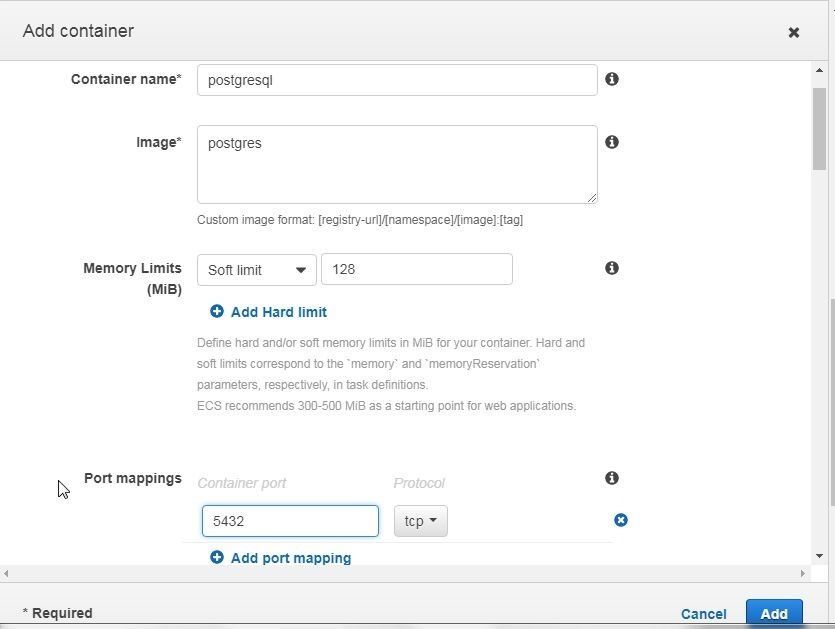The image size is (835, 629).
Task: Click the info icon for Port mappings
Action: click(612, 478)
